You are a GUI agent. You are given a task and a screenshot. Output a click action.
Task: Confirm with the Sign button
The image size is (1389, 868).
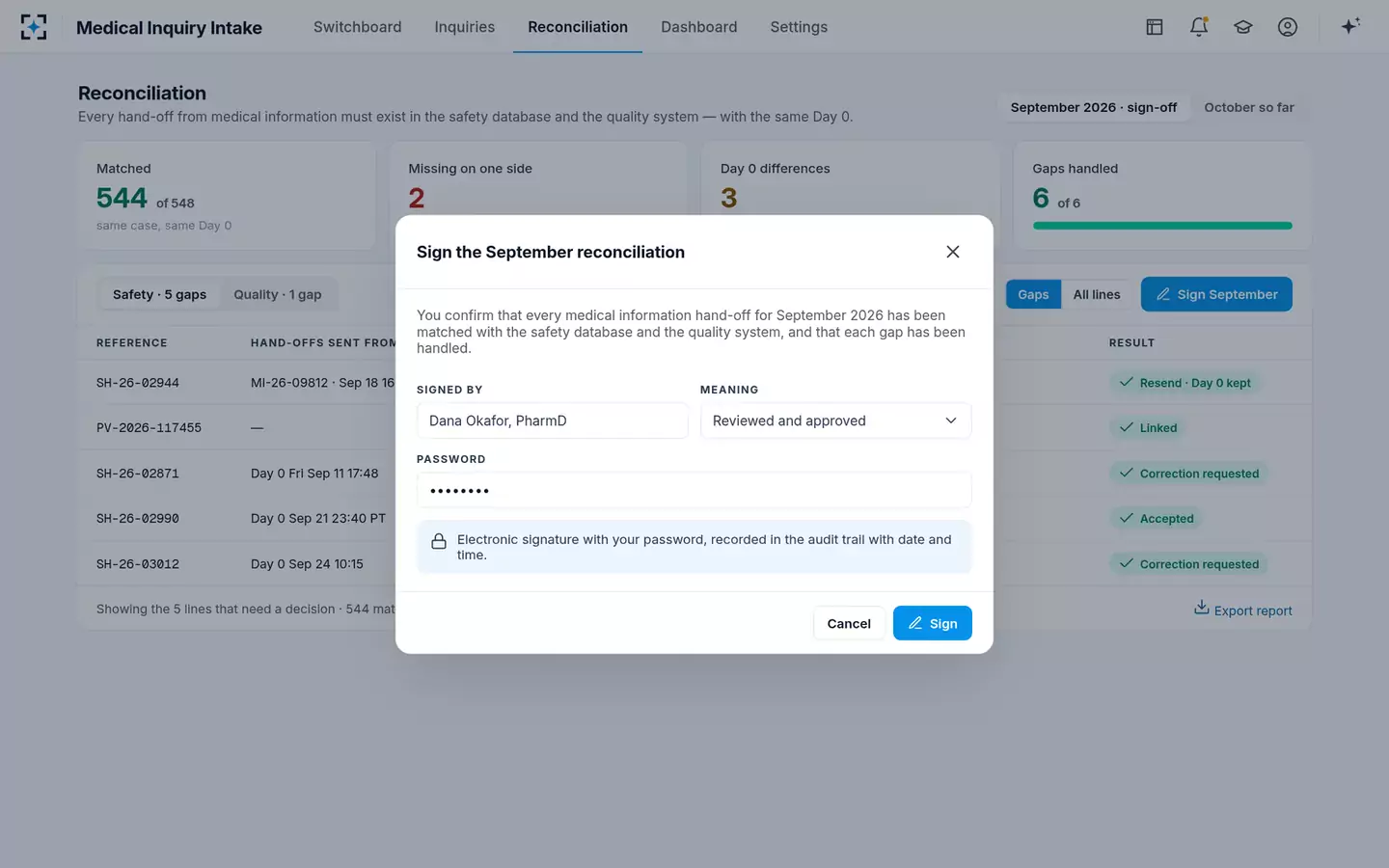pyautogui.click(x=933, y=624)
